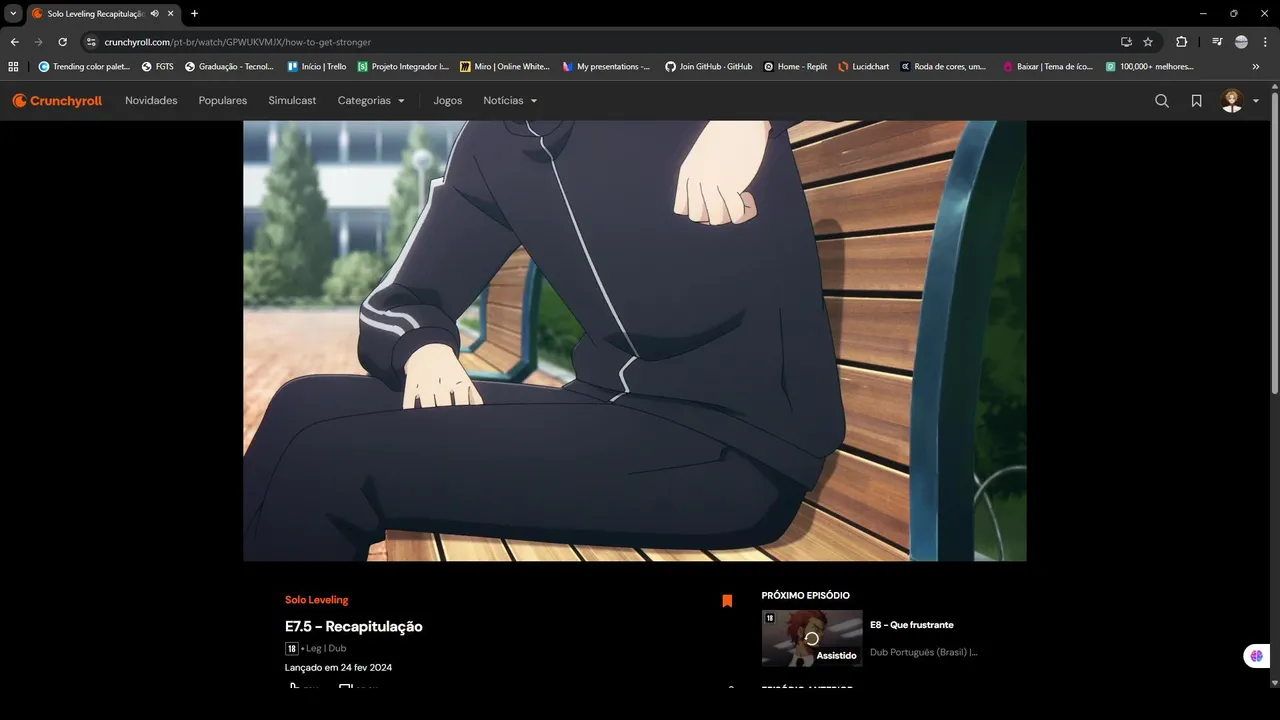This screenshot has height=720, width=1280.
Task: Open the bookmarks bar apps grid icon
Action: pyautogui.click(x=13, y=67)
